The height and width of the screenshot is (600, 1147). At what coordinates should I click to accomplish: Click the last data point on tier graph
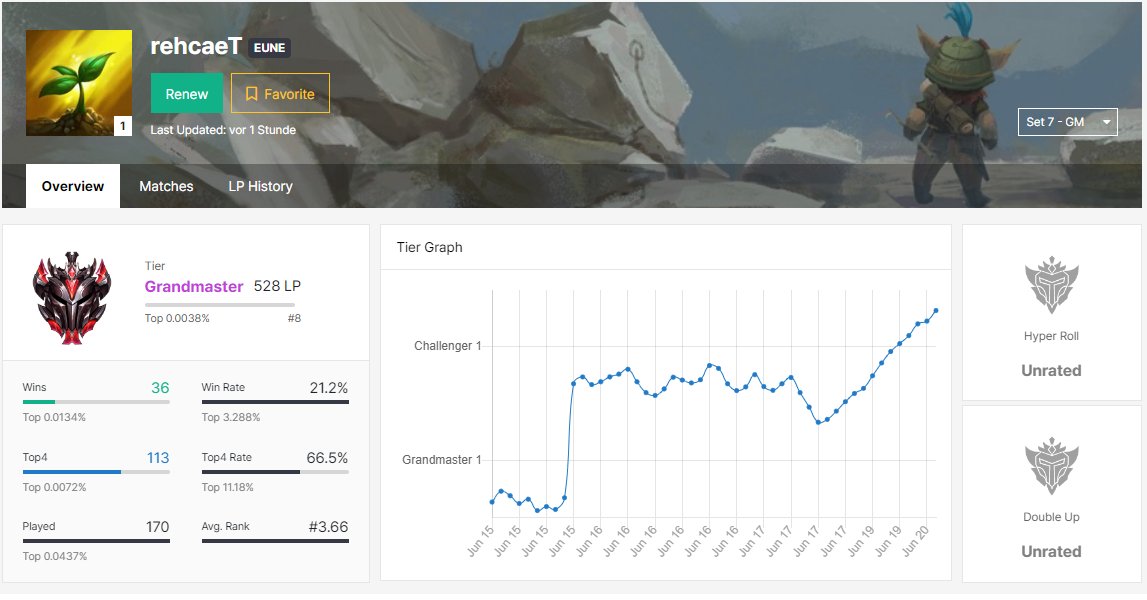click(936, 311)
